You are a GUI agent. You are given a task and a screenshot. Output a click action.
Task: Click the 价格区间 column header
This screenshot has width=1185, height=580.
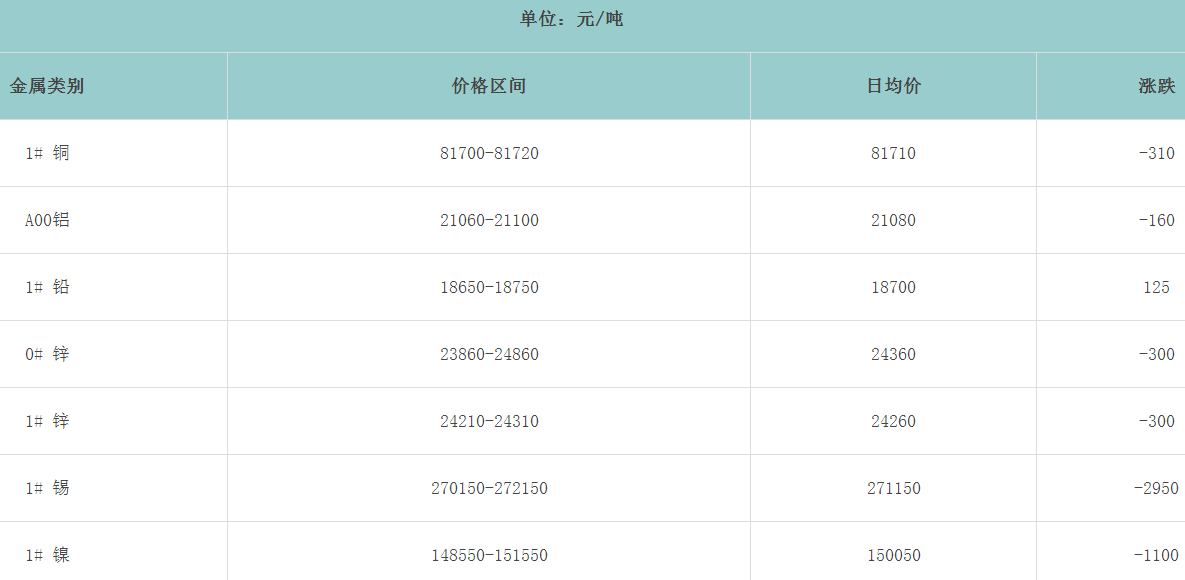(x=489, y=86)
